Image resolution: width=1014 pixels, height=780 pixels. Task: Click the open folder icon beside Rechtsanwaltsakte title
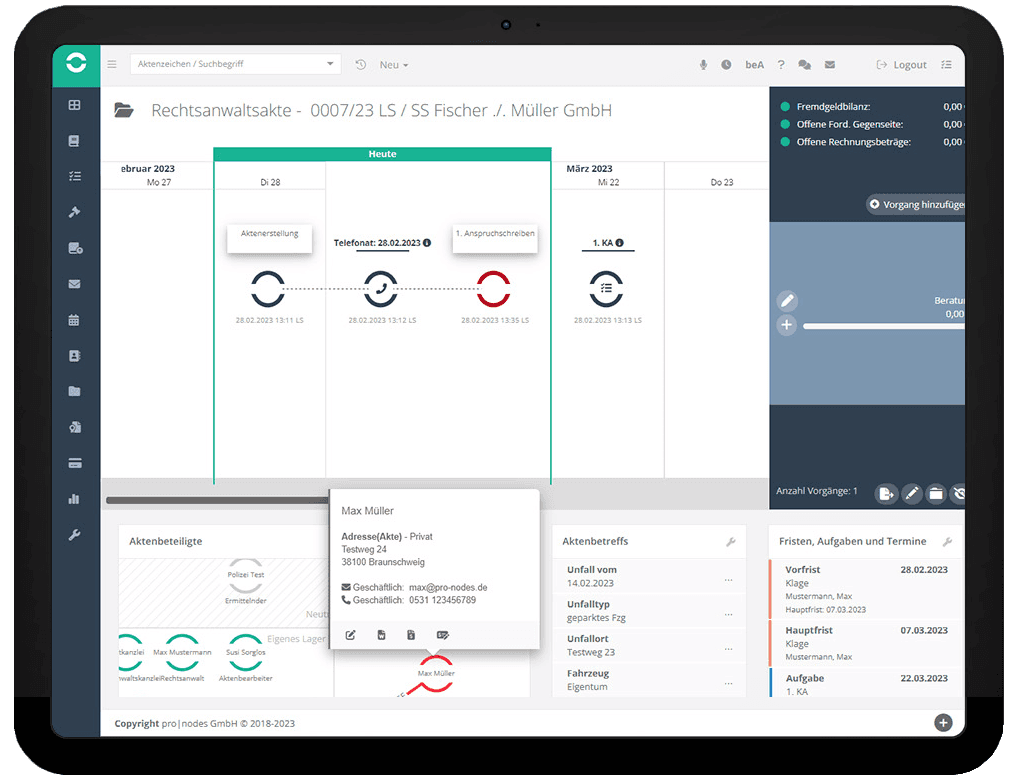(124, 110)
